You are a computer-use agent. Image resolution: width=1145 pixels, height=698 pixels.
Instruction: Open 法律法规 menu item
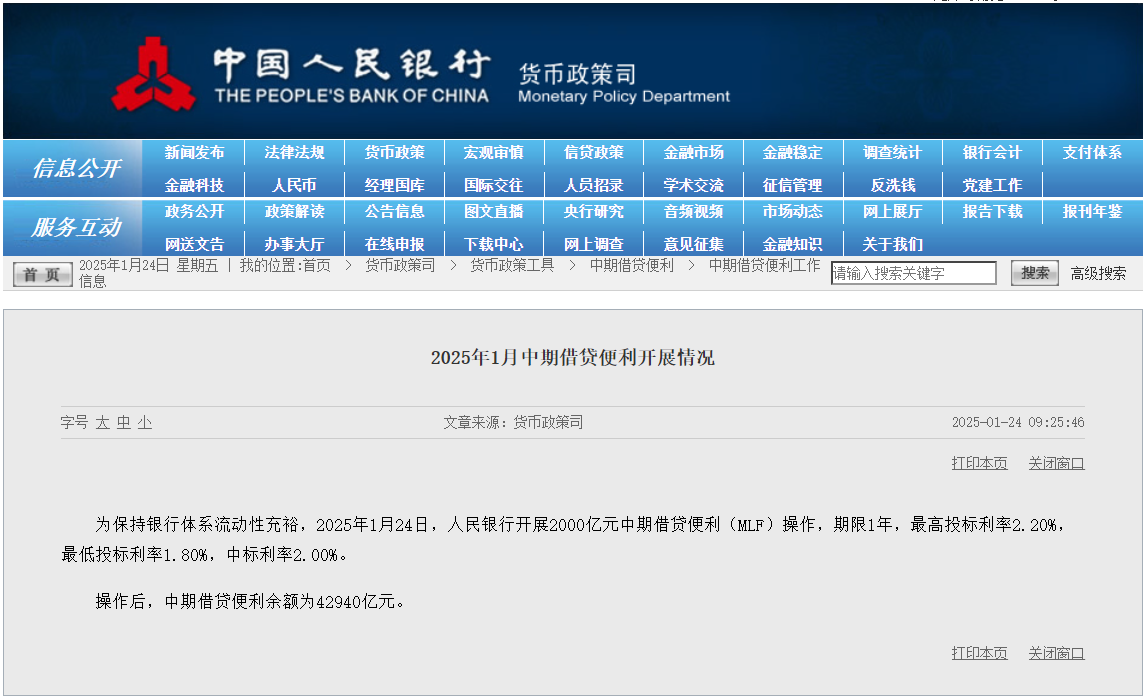294,153
